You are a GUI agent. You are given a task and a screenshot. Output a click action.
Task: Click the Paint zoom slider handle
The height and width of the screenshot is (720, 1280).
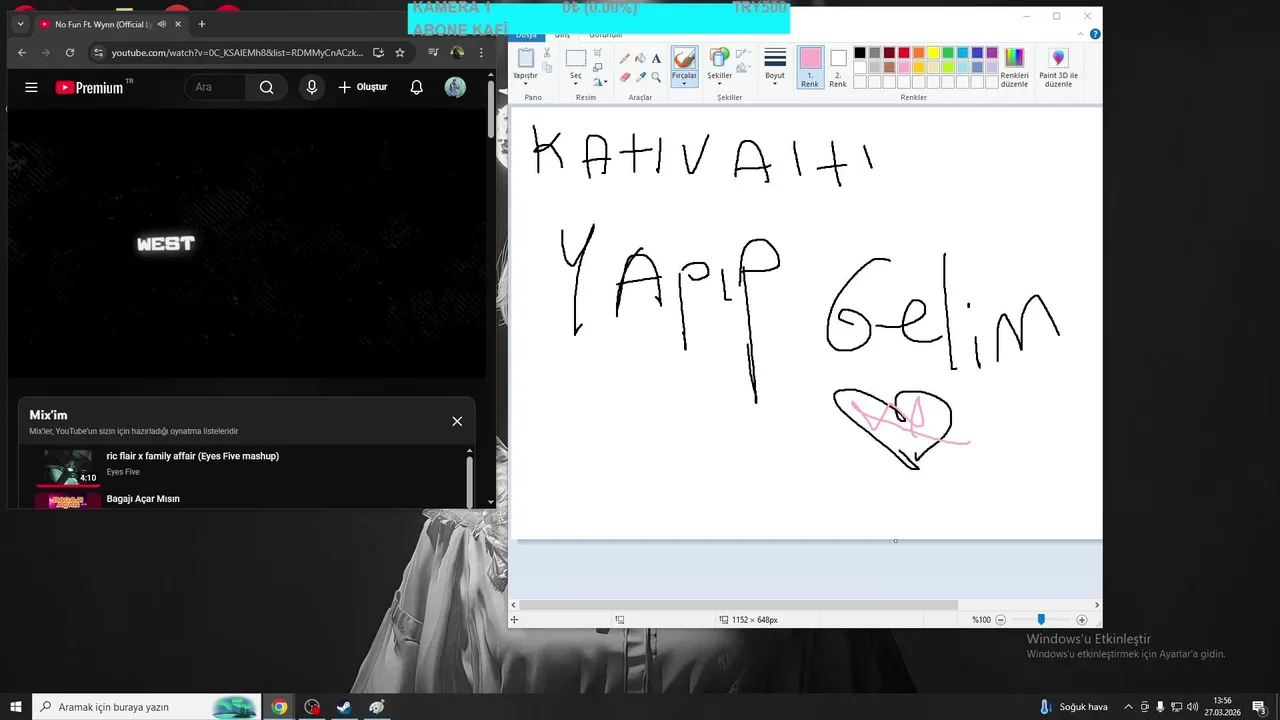pyautogui.click(x=1041, y=620)
